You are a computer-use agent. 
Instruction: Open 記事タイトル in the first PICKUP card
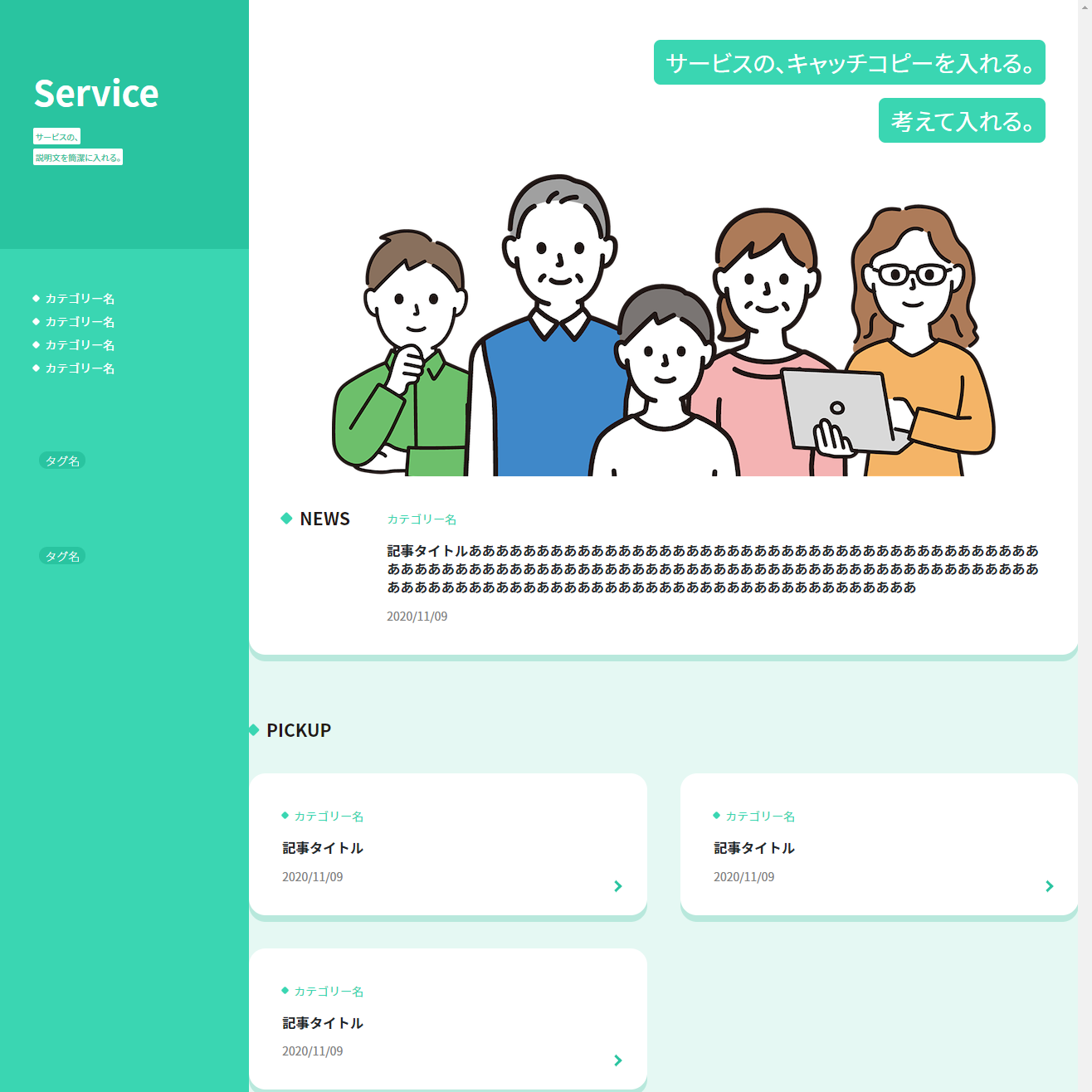[323, 848]
